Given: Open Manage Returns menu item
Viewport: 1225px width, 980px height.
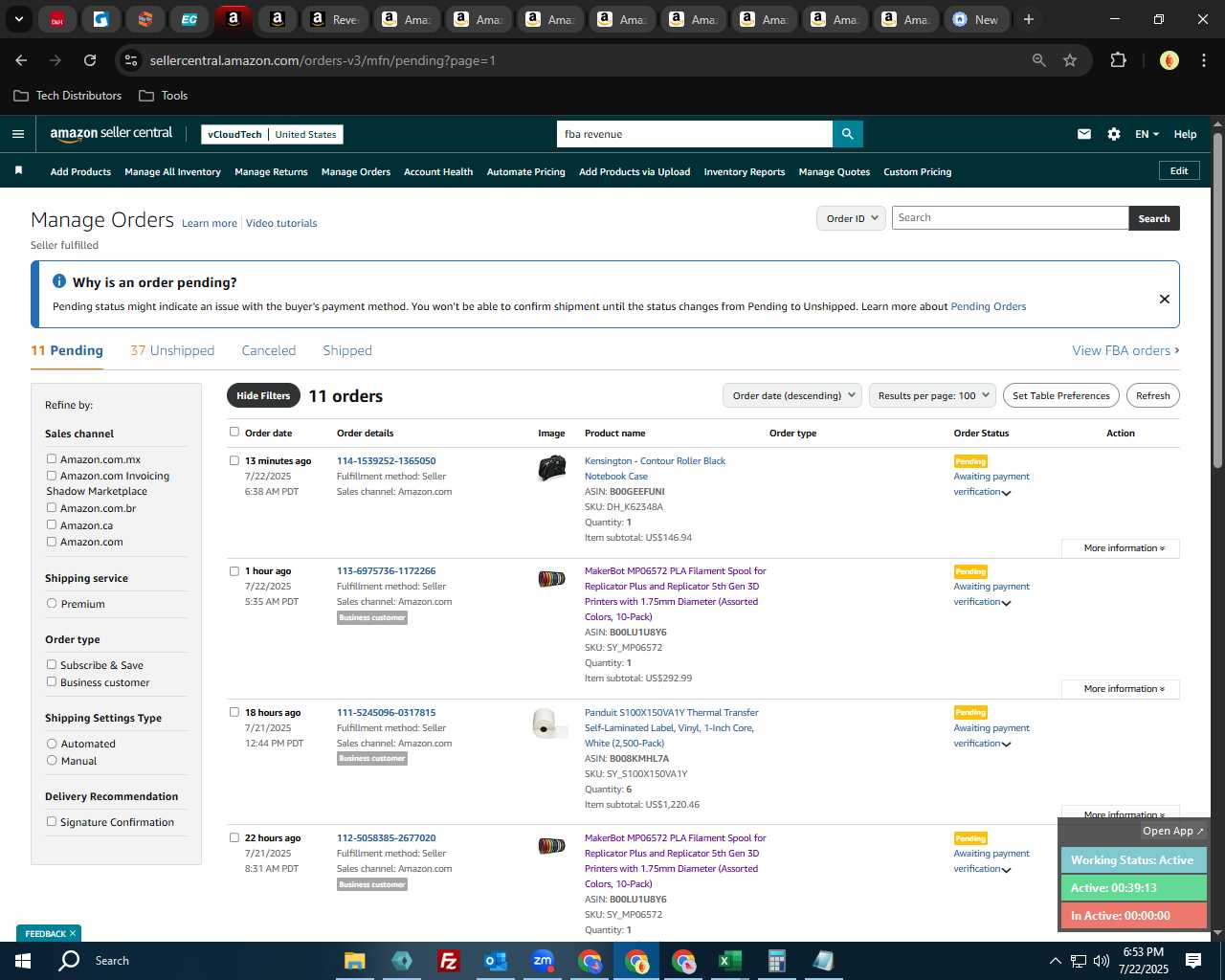Looking at the screenshot, I should 271,172.
